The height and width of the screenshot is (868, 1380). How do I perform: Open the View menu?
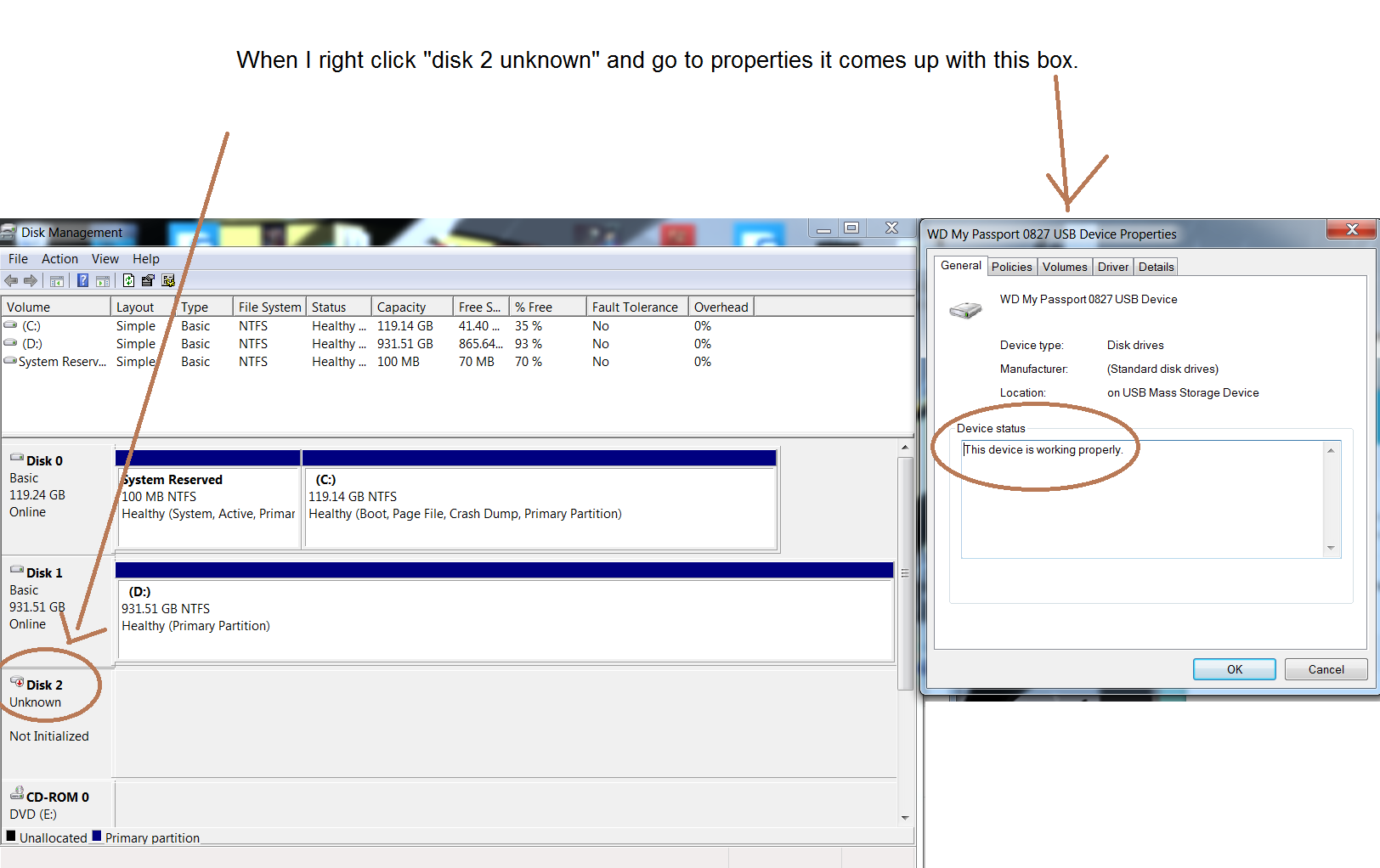pyautogui.click(x=105, y=259)
